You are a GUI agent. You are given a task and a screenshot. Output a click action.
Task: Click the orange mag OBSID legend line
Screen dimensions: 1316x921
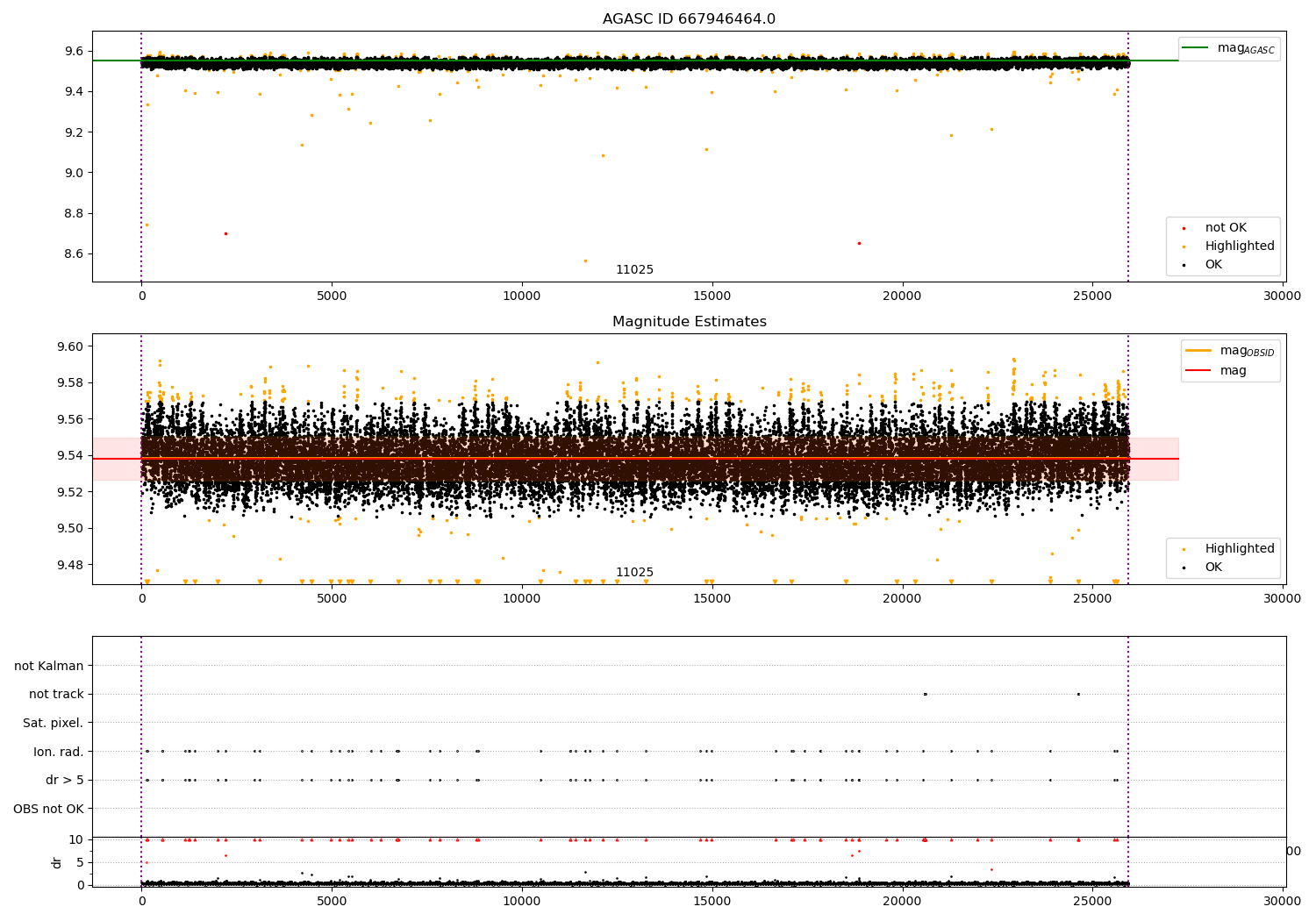[x=1198, y=350]
